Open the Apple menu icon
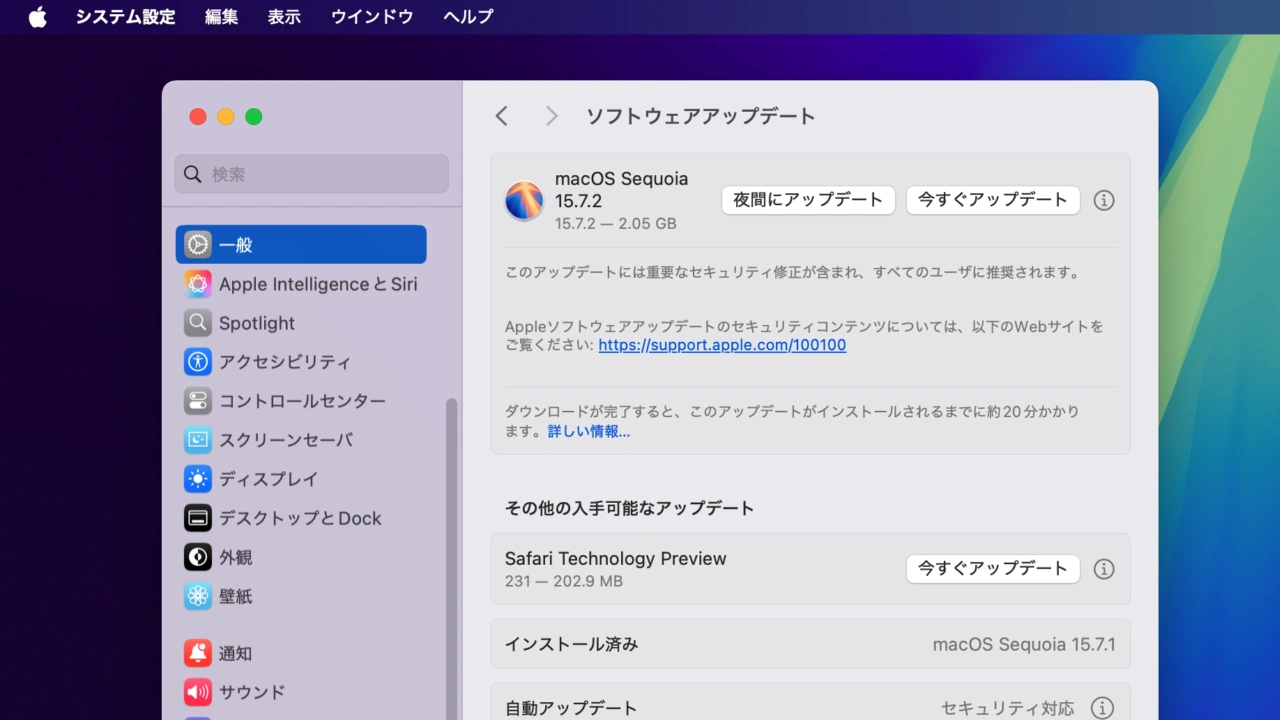Viewport: 1280px width, 720px height. point(38,17)
